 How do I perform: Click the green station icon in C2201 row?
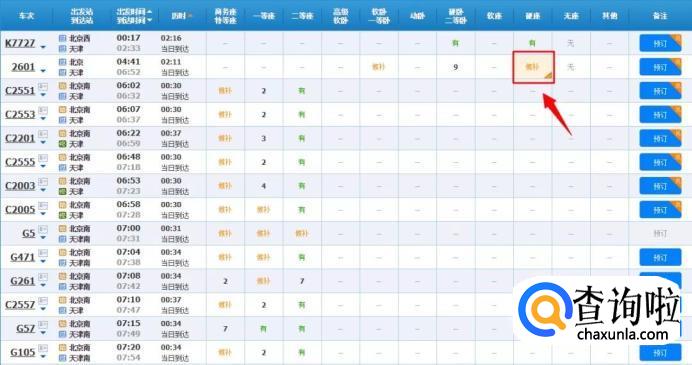[x=63, y=144]
